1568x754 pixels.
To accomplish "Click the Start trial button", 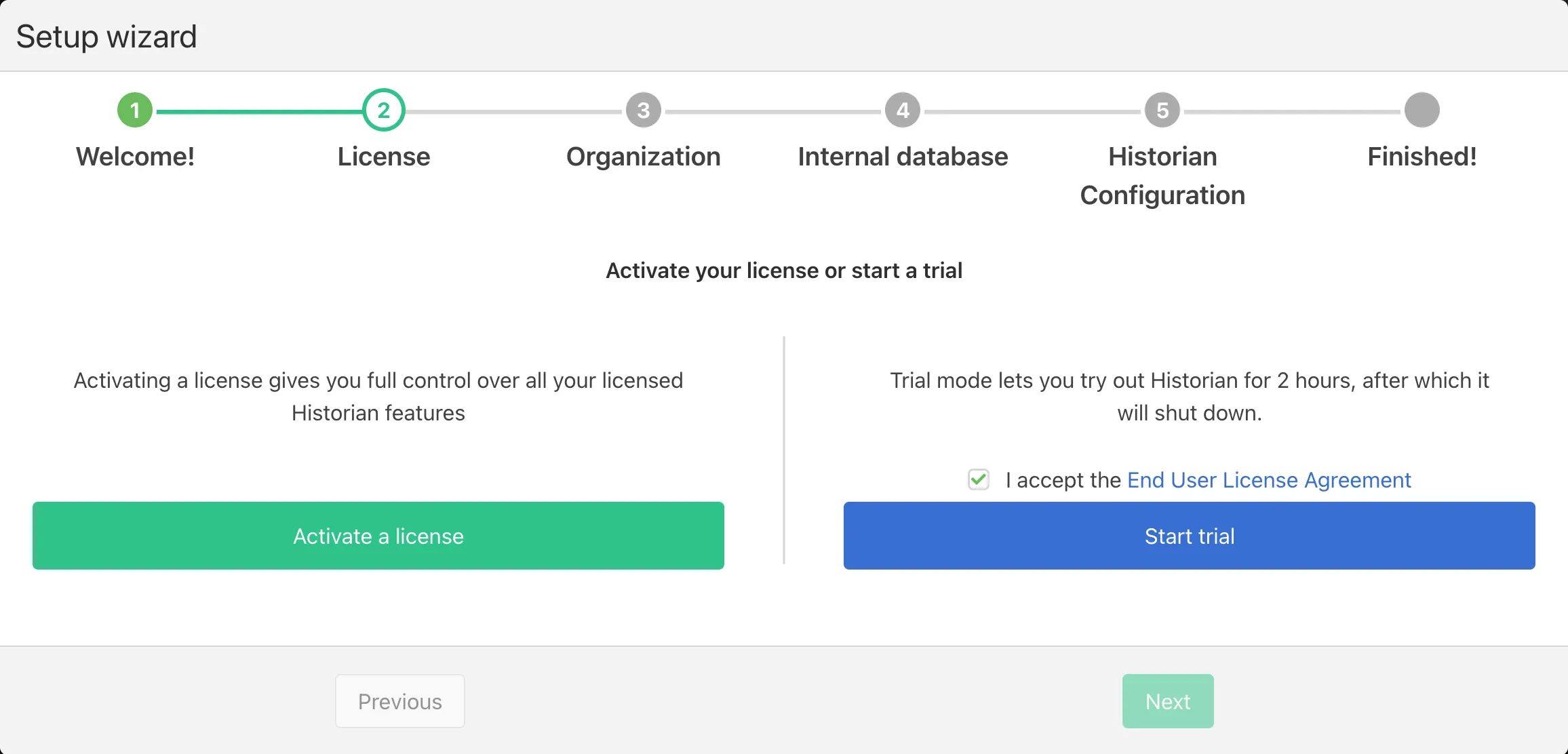I will (x=1190, y=536).
